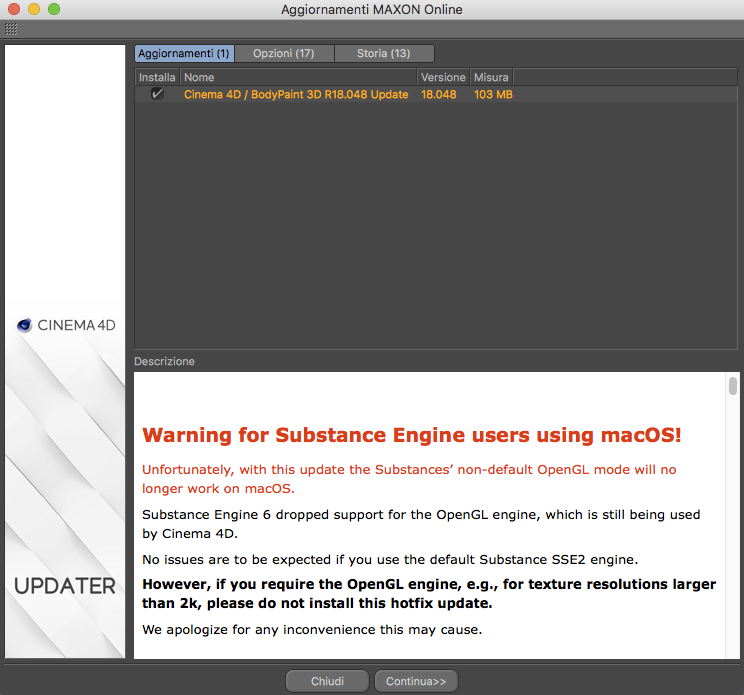Click the version value 18.048
The height and width of the screenshot is (695, 744).
[439, 94]
